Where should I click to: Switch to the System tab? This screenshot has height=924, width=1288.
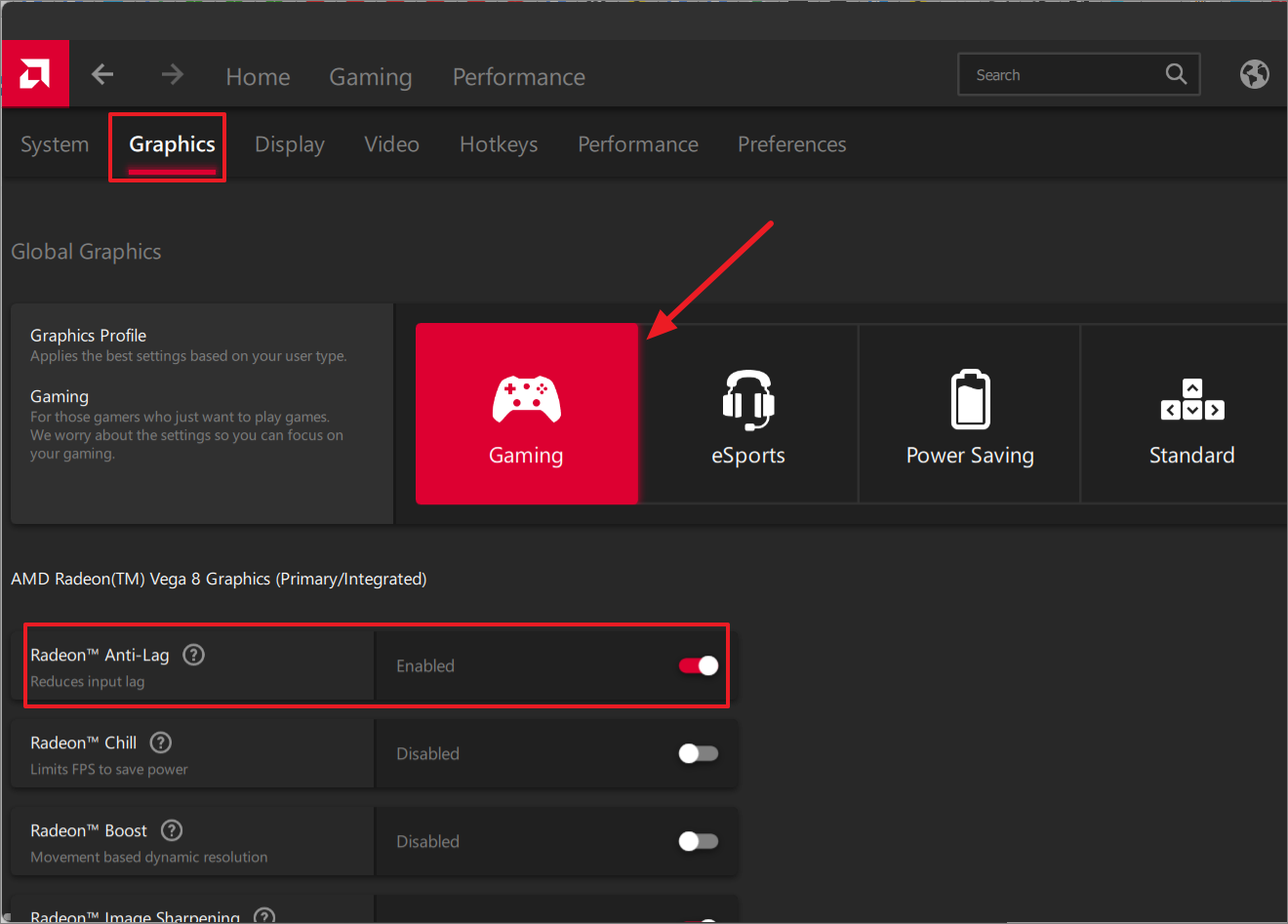(55, 144)
